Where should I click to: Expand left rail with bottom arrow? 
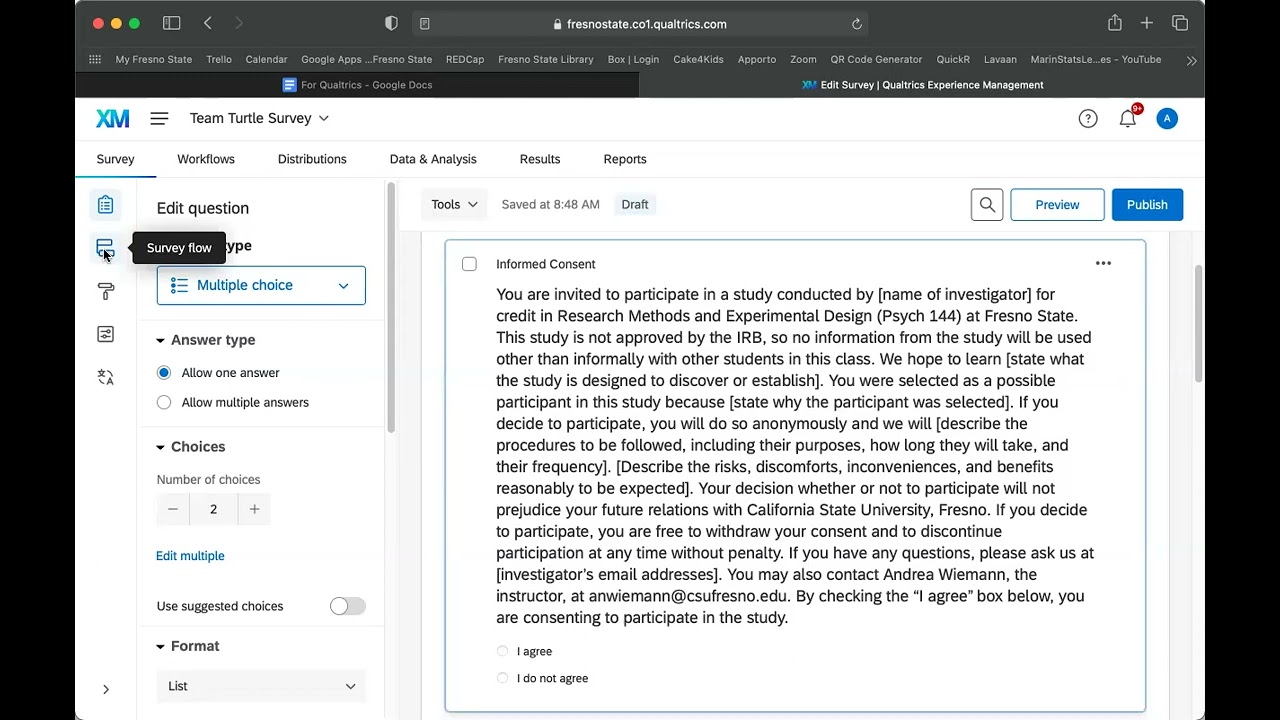click(x=106, y=689)
